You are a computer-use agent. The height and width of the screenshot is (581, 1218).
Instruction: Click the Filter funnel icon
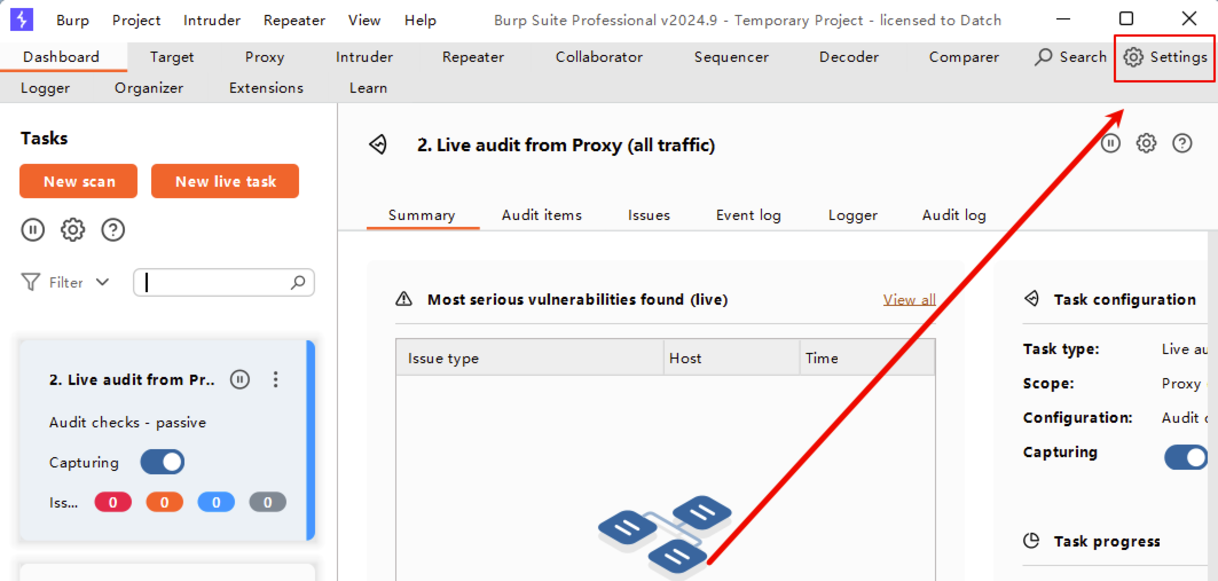point(31,282)
